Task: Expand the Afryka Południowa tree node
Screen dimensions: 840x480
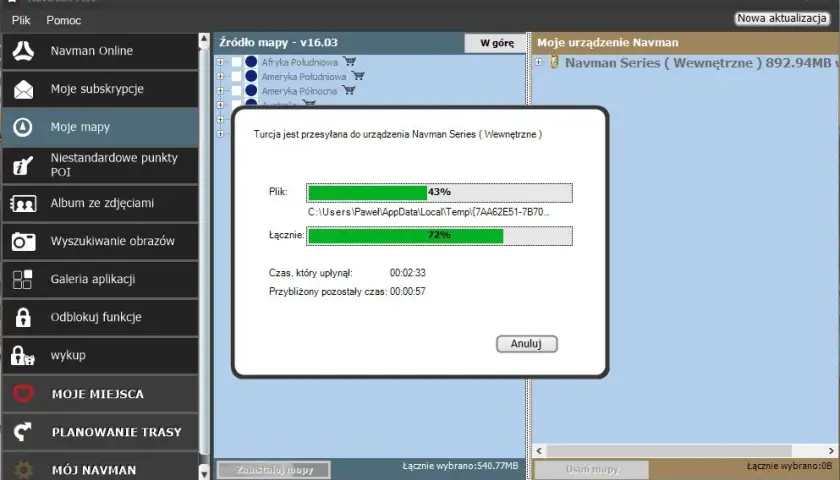Action: (x=220, y=62)
